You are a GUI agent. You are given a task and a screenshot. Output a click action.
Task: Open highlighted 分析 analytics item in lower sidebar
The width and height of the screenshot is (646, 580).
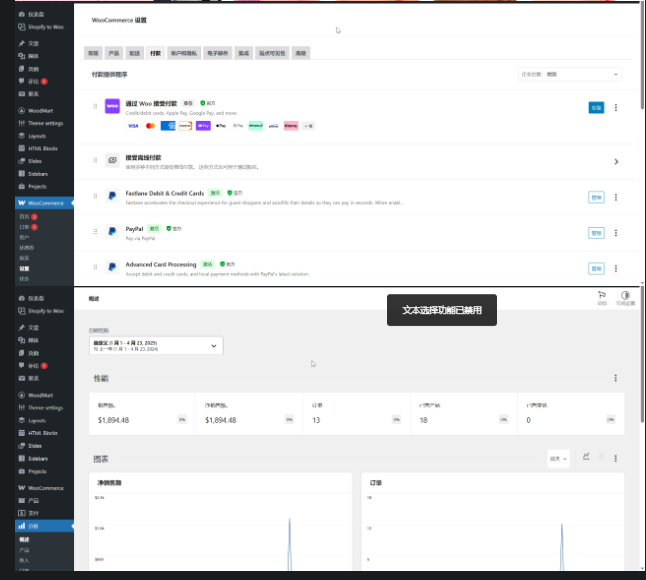click(44, 526)
